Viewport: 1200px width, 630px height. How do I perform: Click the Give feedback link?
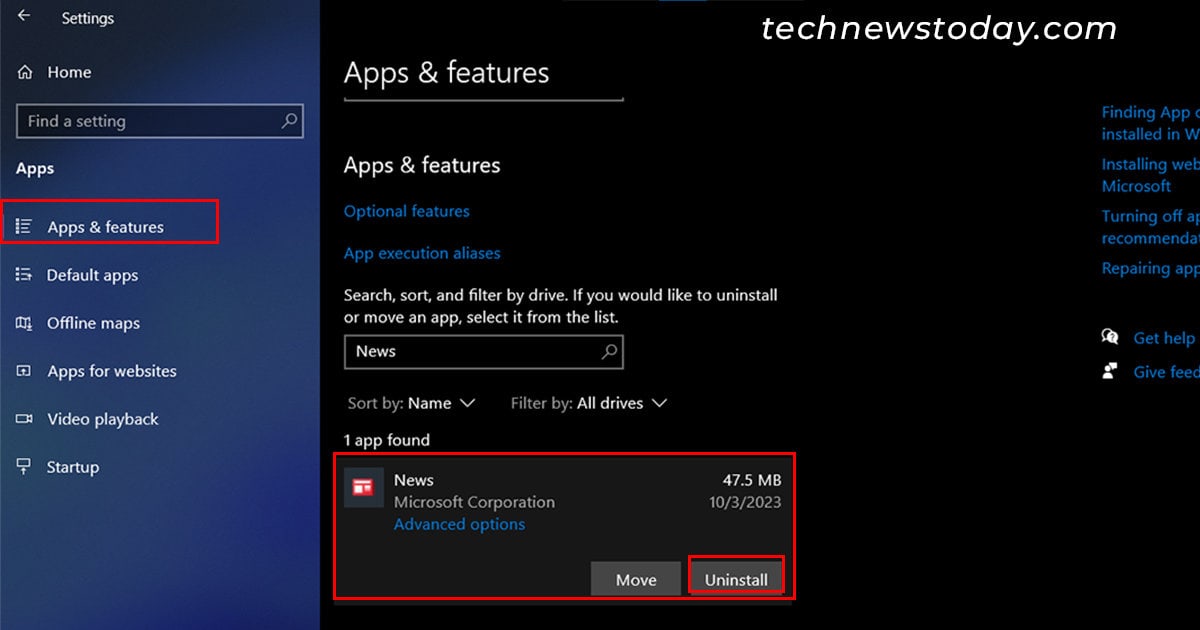(x=1166, y=371)
